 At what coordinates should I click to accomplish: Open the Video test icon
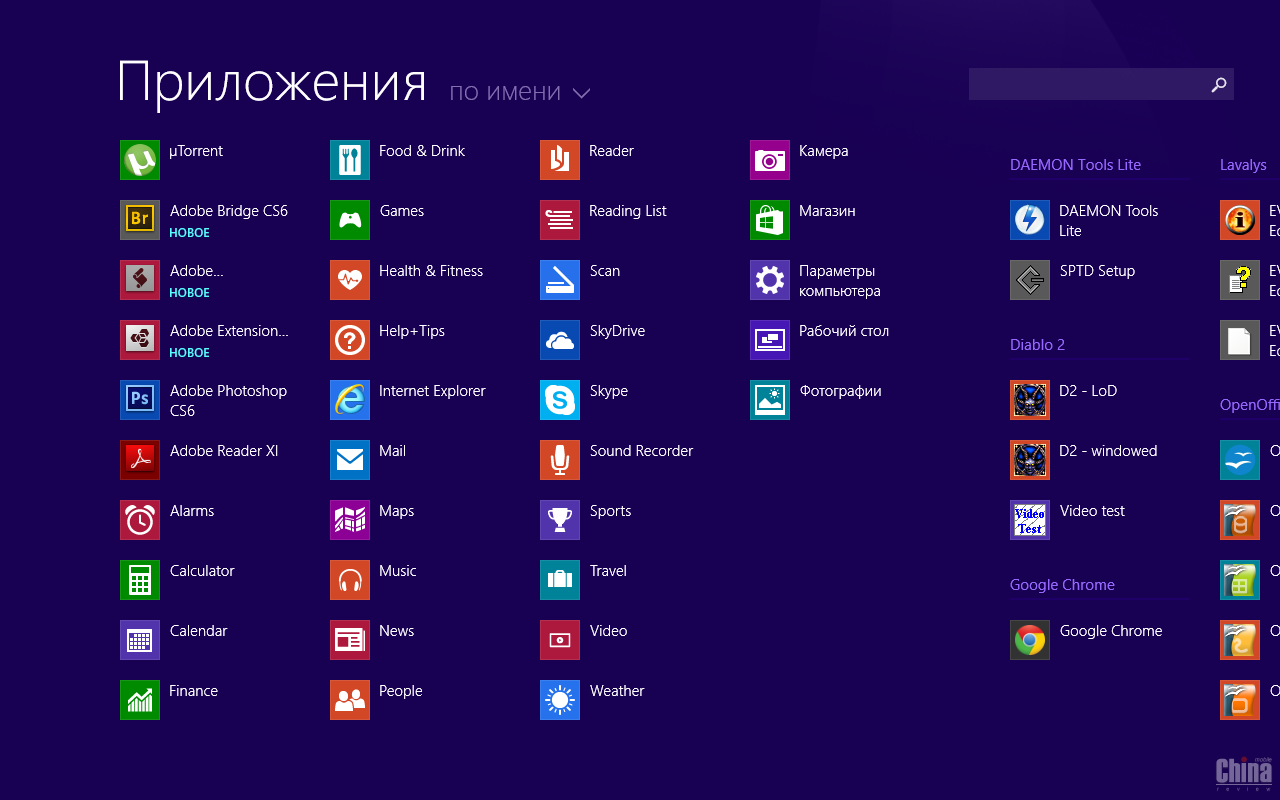point(1030,520)
